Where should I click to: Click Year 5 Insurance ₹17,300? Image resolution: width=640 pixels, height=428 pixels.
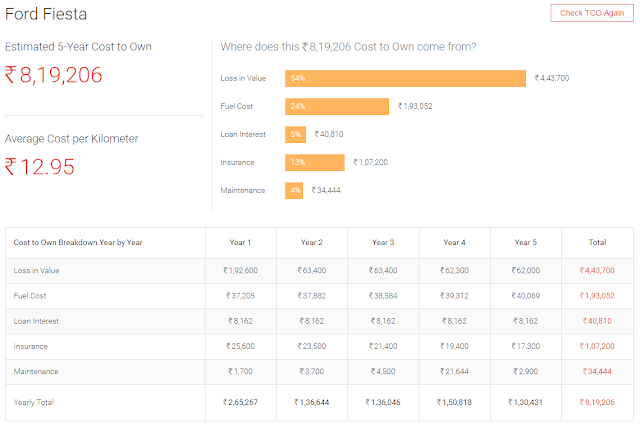point(526,346)
